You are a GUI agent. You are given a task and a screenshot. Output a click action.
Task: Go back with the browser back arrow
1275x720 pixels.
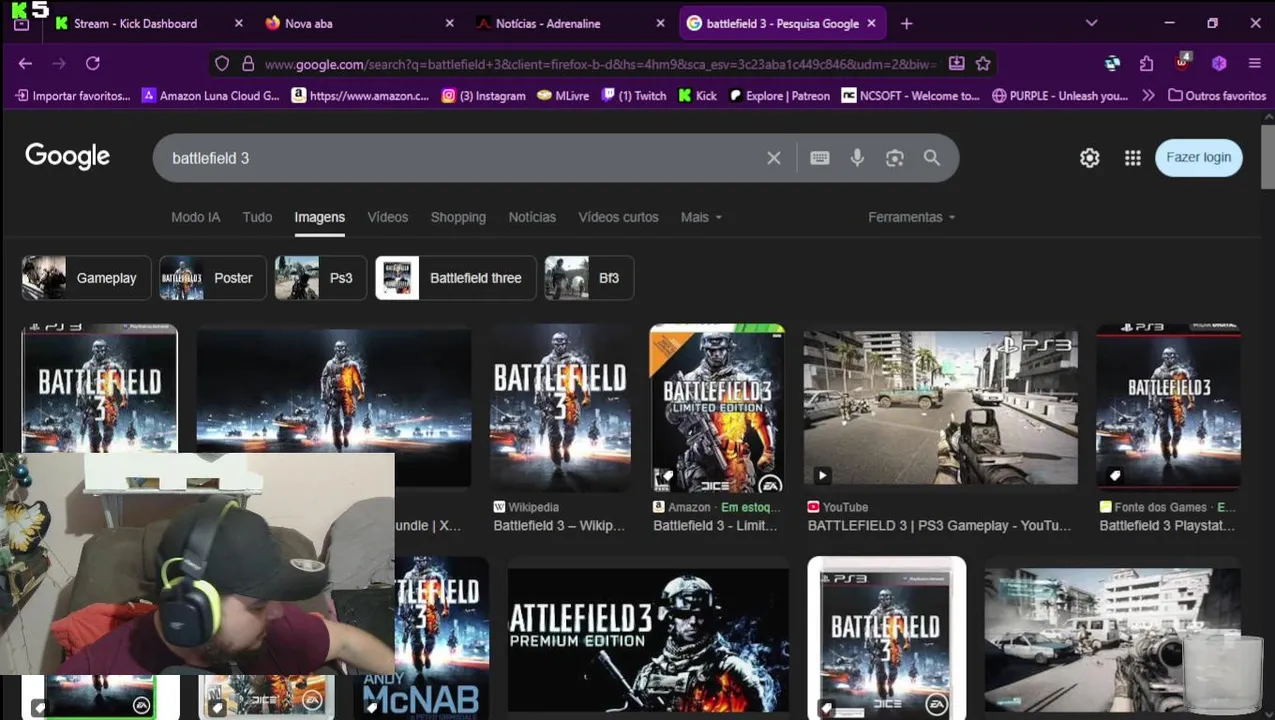click(25, 63)
